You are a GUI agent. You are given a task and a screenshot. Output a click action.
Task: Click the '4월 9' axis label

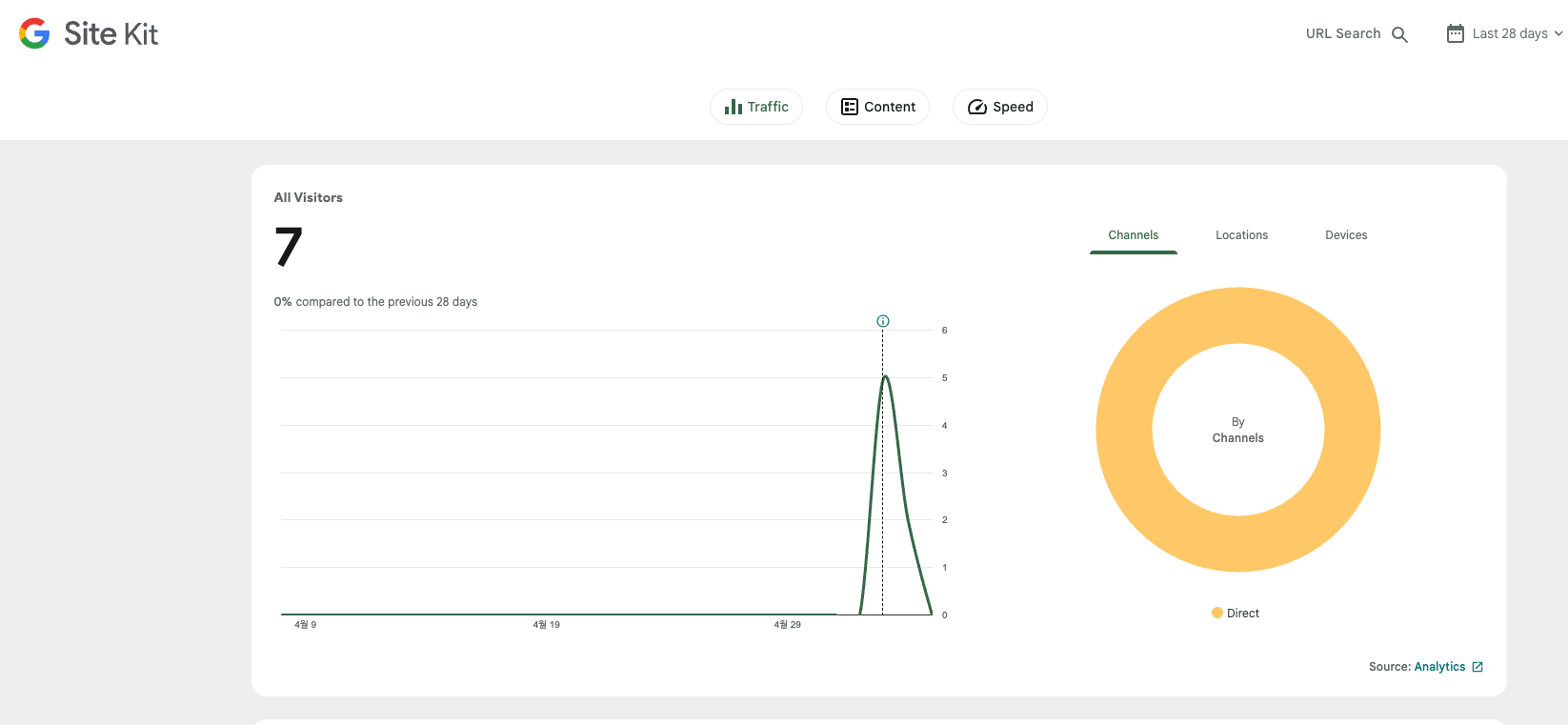[305, 625]
